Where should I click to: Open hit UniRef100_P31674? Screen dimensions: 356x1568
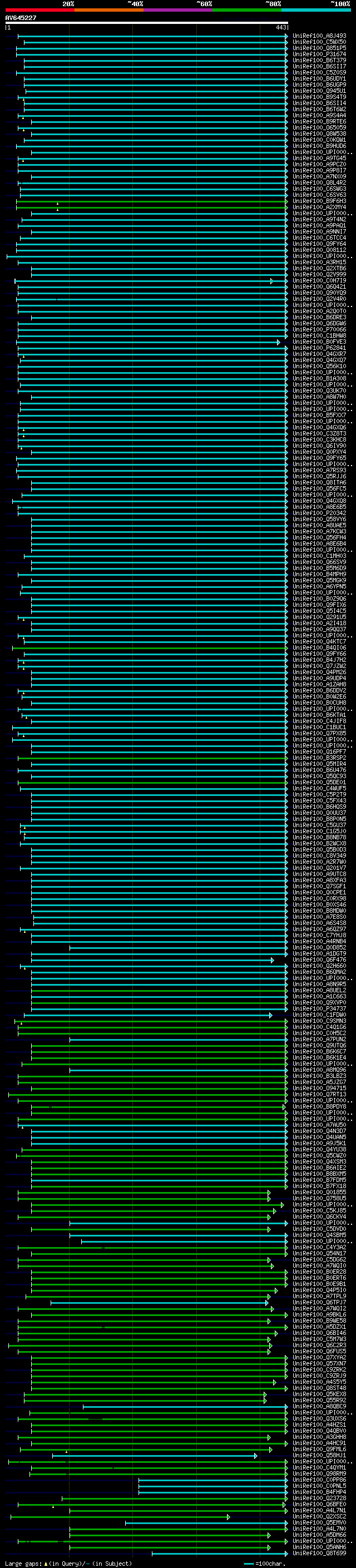click(319, 54)
